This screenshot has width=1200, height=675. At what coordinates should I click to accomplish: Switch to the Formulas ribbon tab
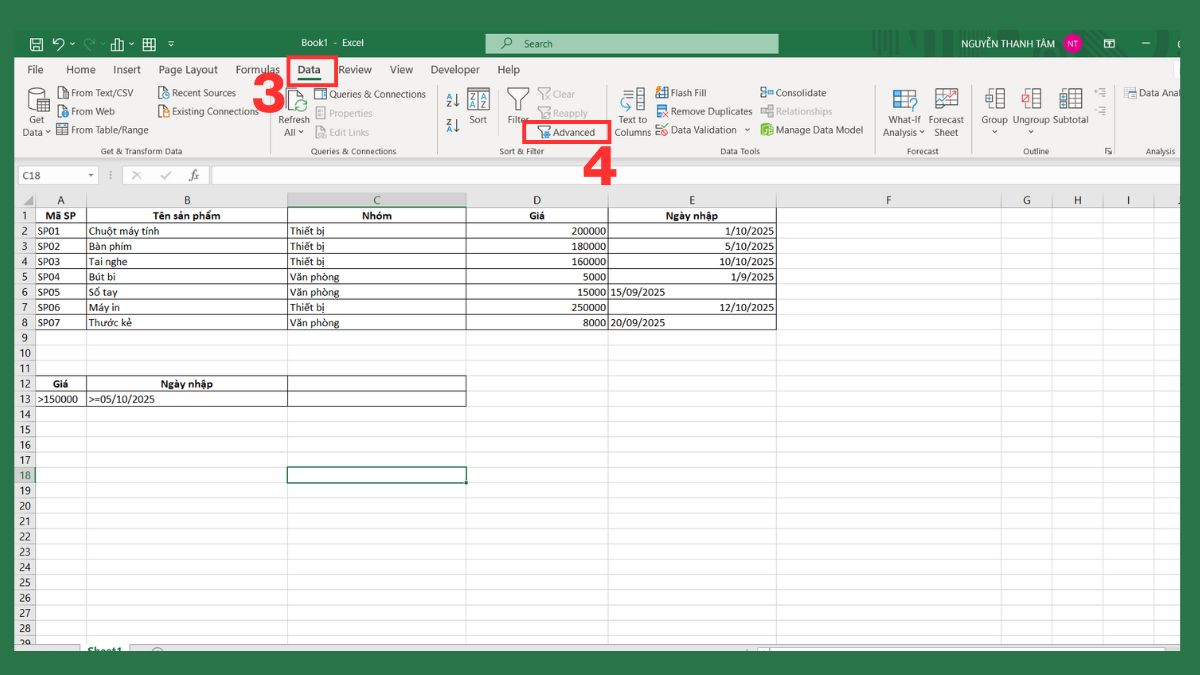click(257, 70)
